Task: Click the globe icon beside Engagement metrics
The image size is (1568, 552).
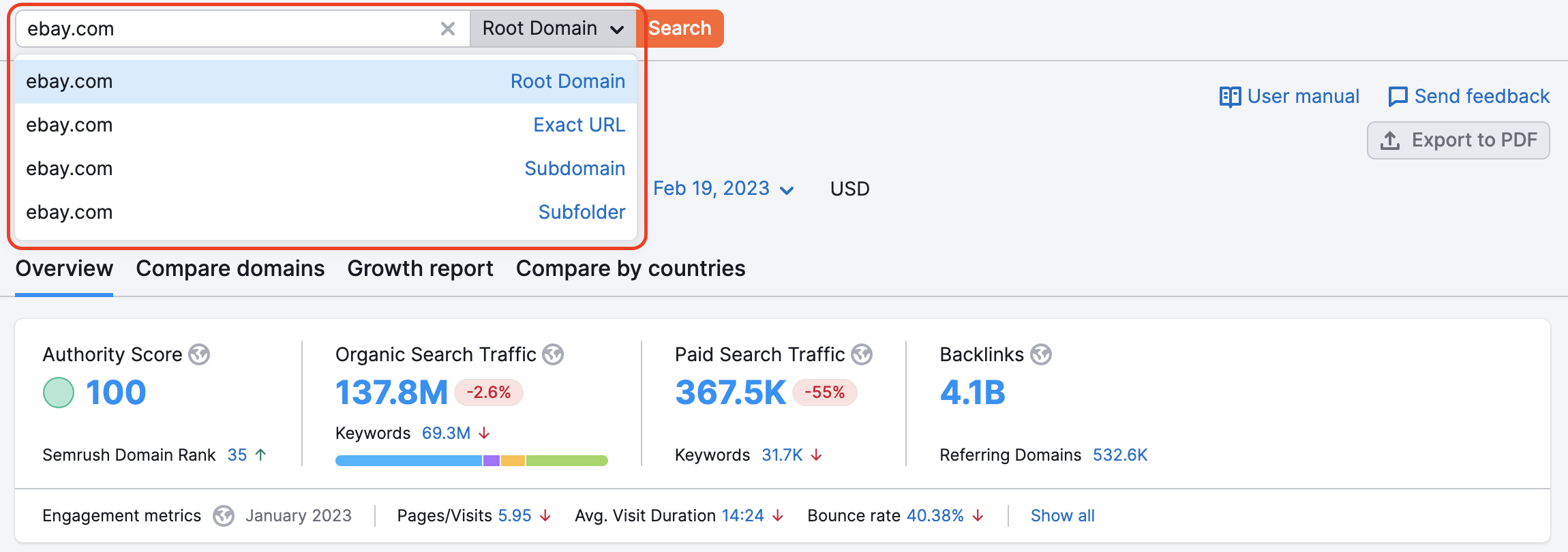Action: pyautogui.click(x=224, y=516)
